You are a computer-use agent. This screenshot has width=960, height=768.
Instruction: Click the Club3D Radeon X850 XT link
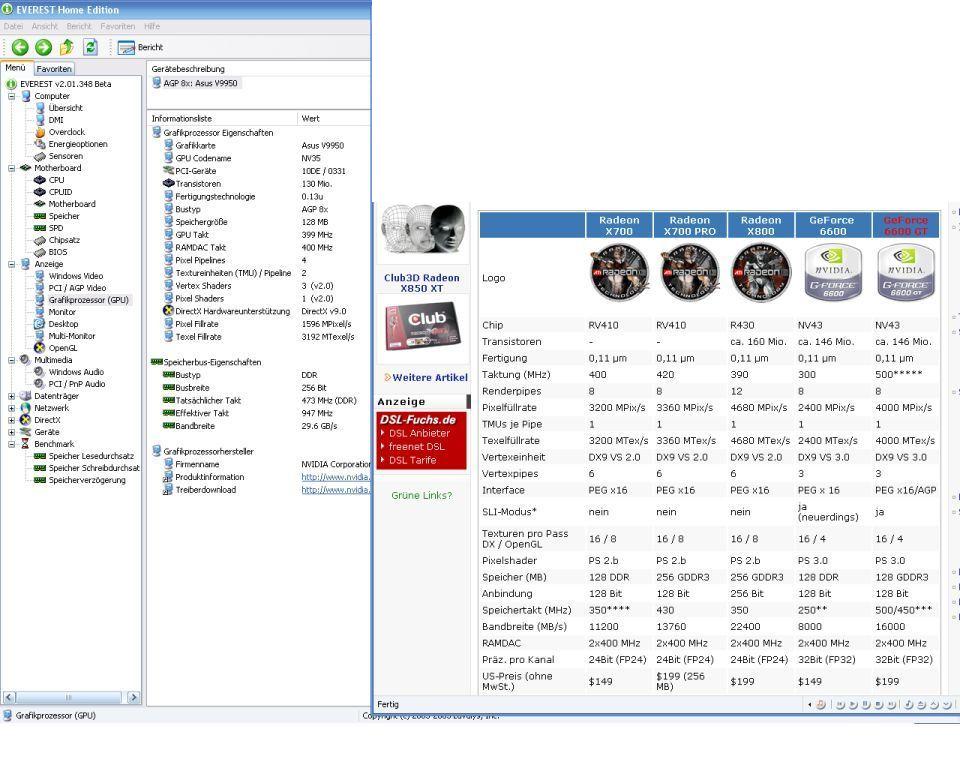pyautogui.click(x=422, y=283)
